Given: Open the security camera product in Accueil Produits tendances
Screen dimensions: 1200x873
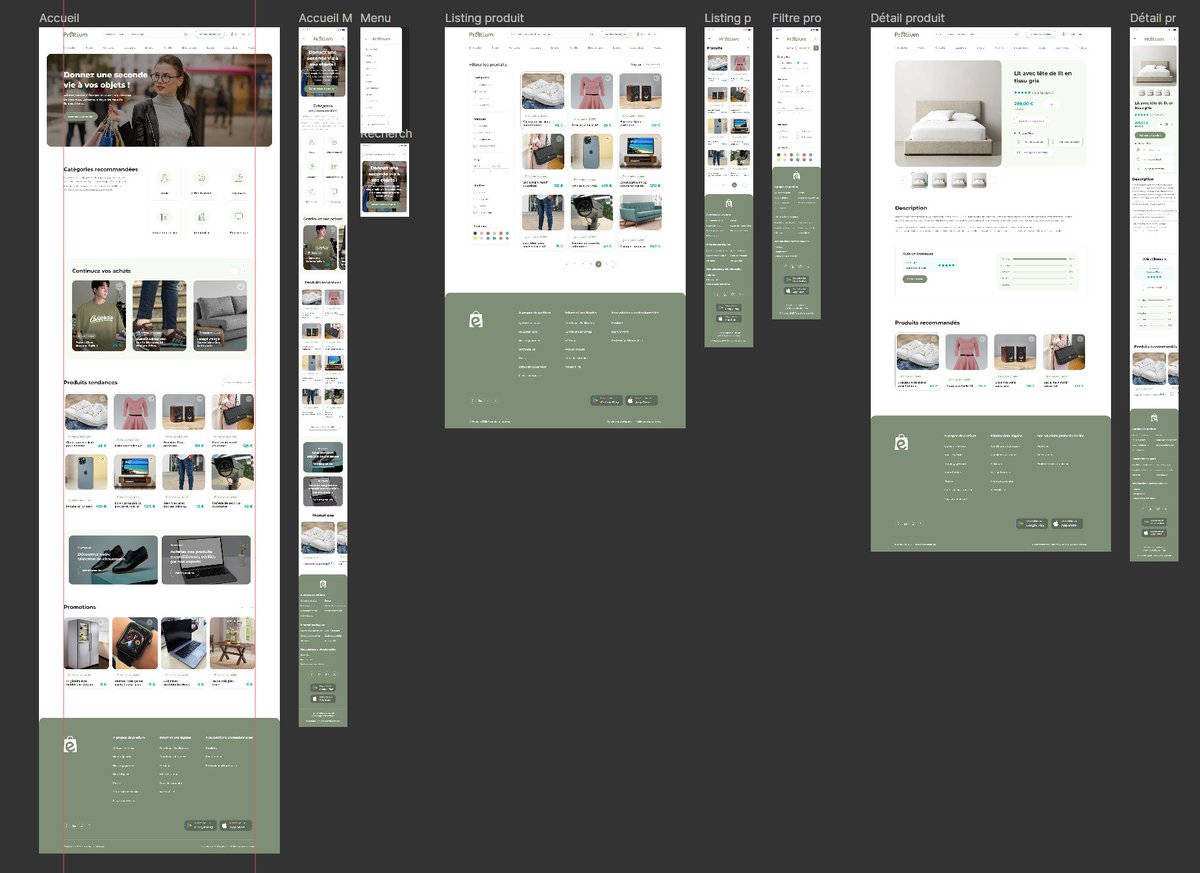Looking at the screenshot, I should (x=232, y=482).
